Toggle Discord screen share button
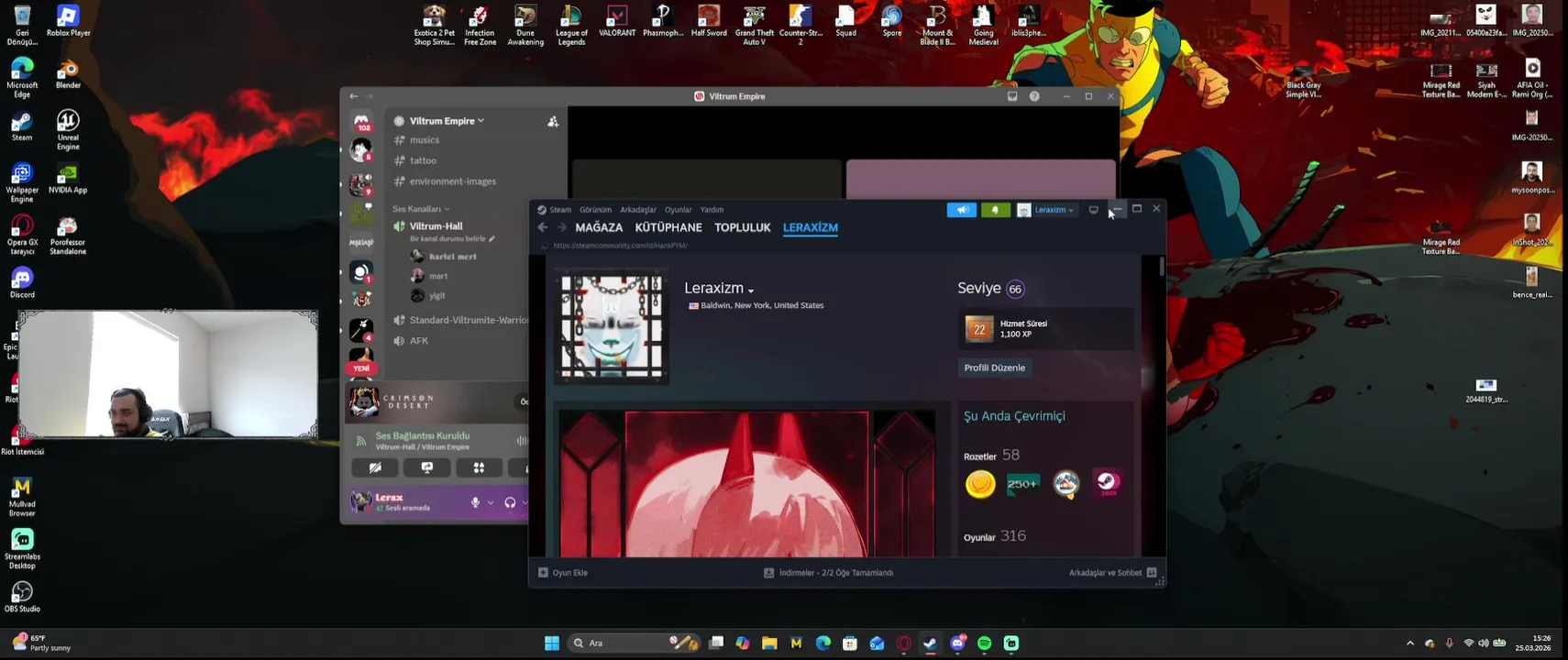Image resolution: width=1568 pixels, height=660 pixels. coord(427,467)
